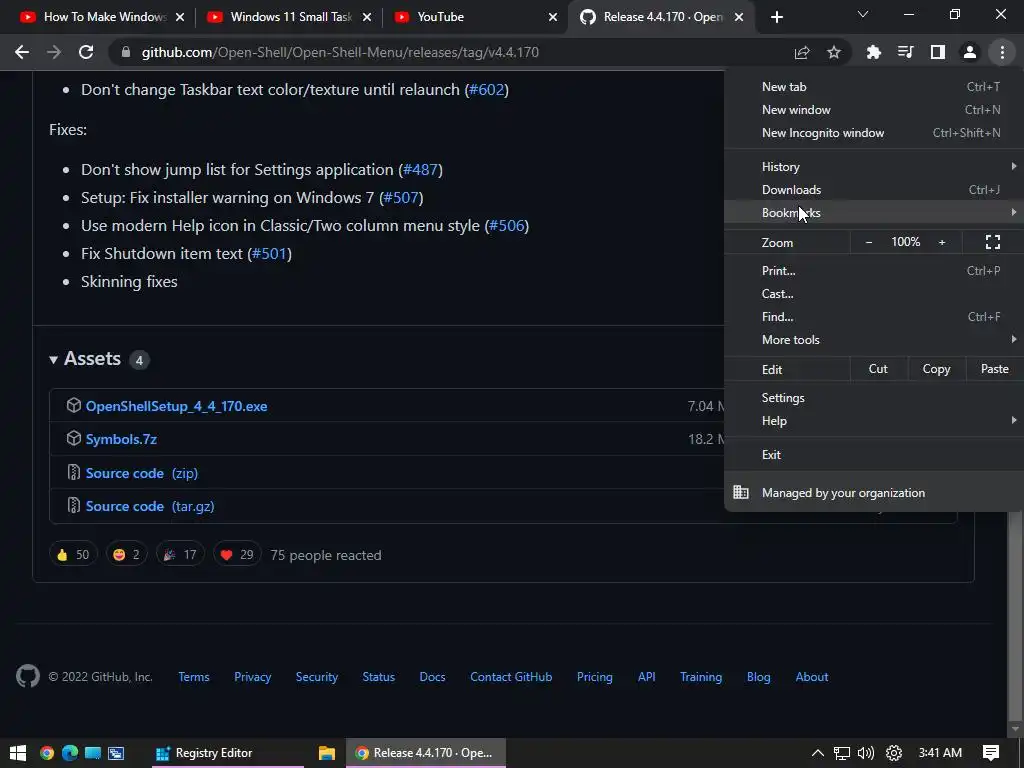Screen dimensions: 1024x768
Task: Download Source code (tar.gz)
Action: pyautogui.click(x=150, y=506)
